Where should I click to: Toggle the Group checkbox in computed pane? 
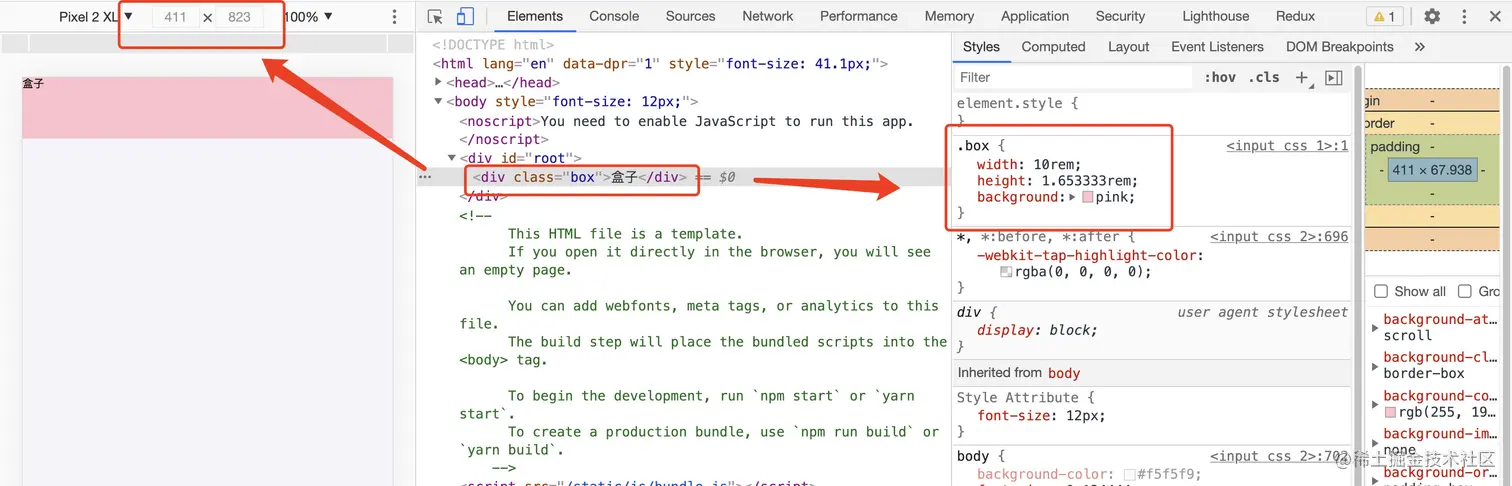click(1465, 291)
